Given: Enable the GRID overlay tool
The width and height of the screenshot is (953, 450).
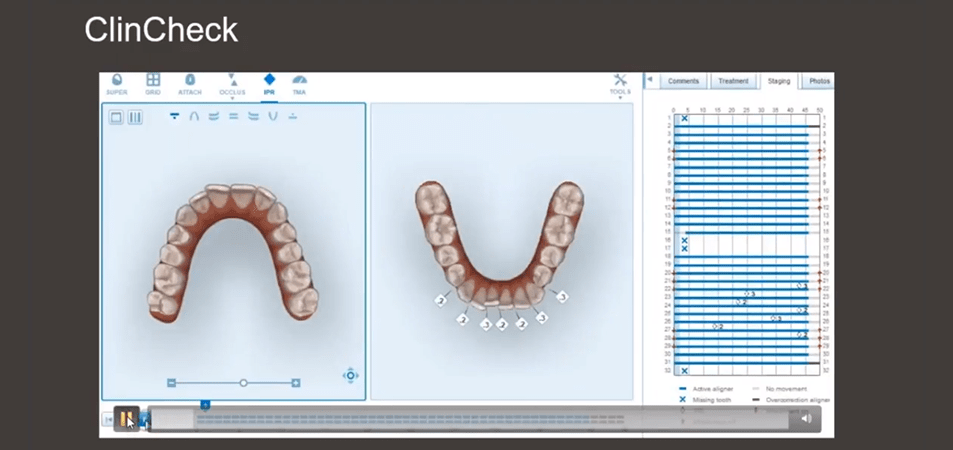Looking at the screenshot, I should tap(153, 85).
